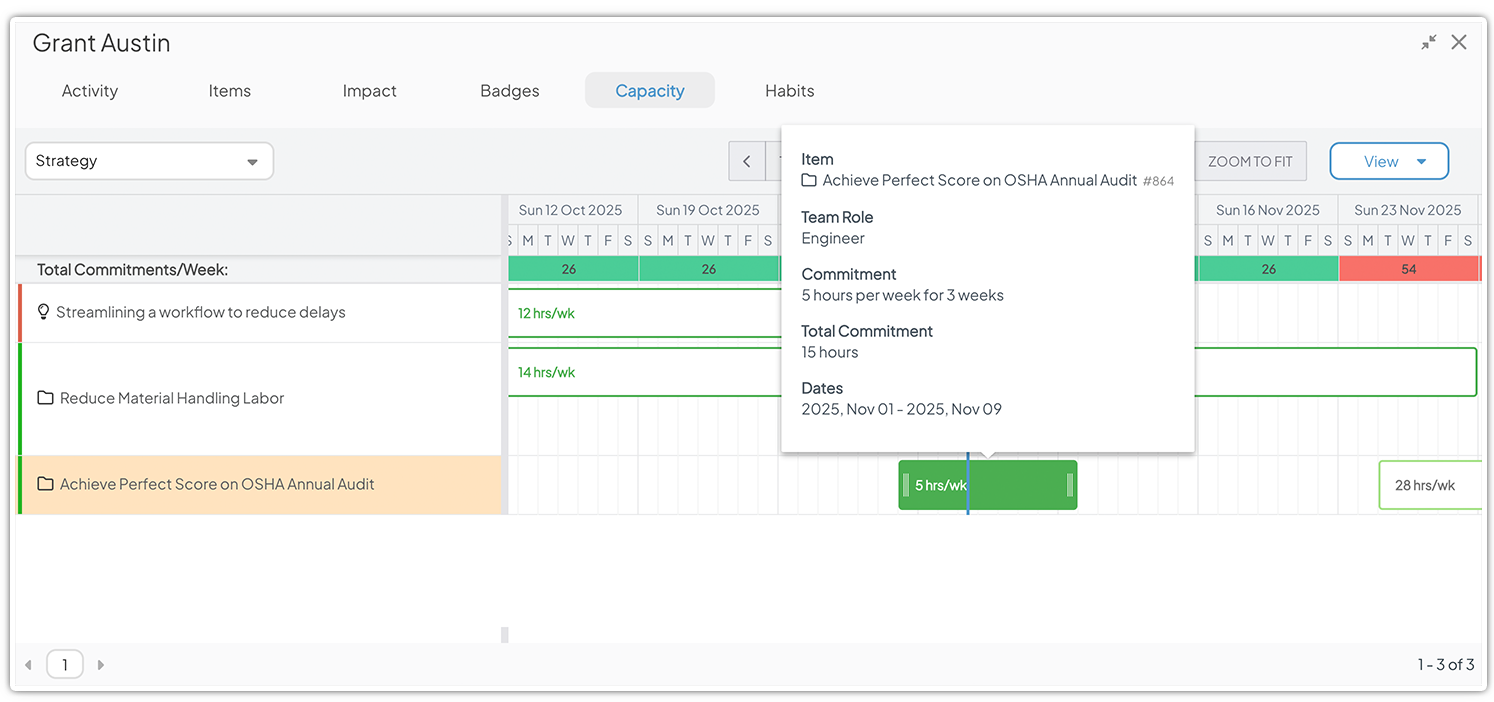Click the folder icon in the tooltip's Item section
Screen dimensions: 1494x702
(807, 180)
